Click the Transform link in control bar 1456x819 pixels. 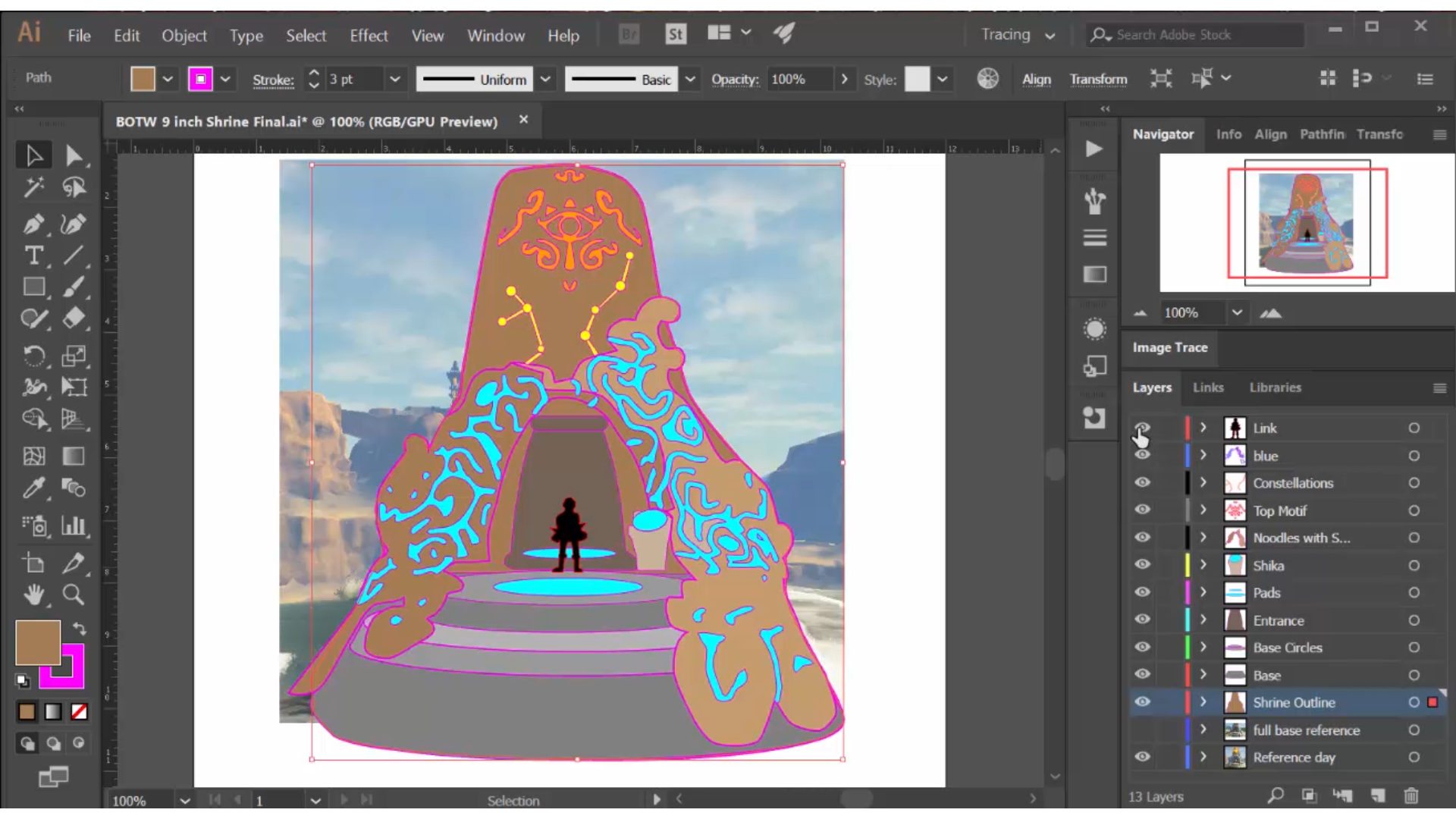pyautogui.click(x=1098, y=79)
